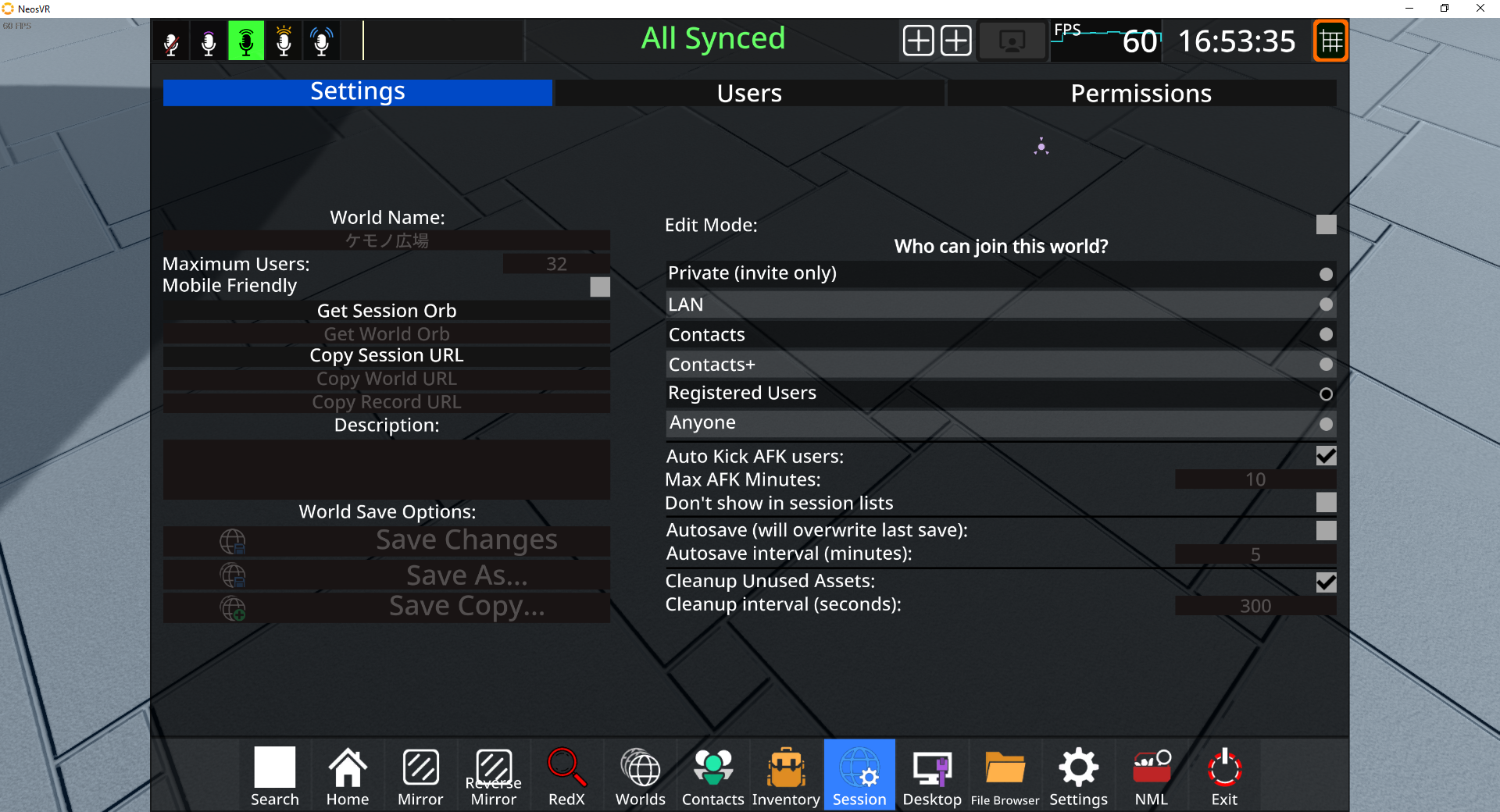
Task: Open the Mirror panel
Action: click(x=420, y=775)
